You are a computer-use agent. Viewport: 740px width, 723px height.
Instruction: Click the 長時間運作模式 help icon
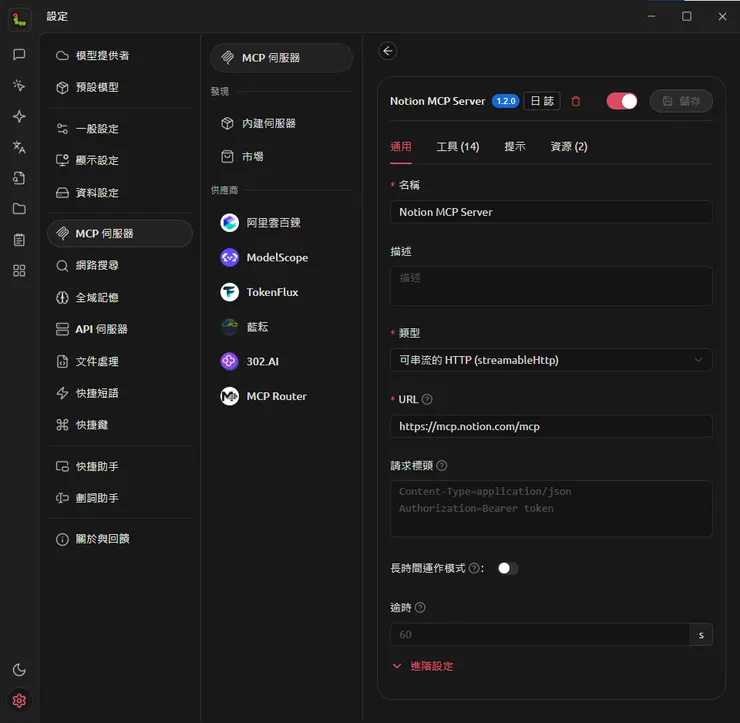point(474,568)
